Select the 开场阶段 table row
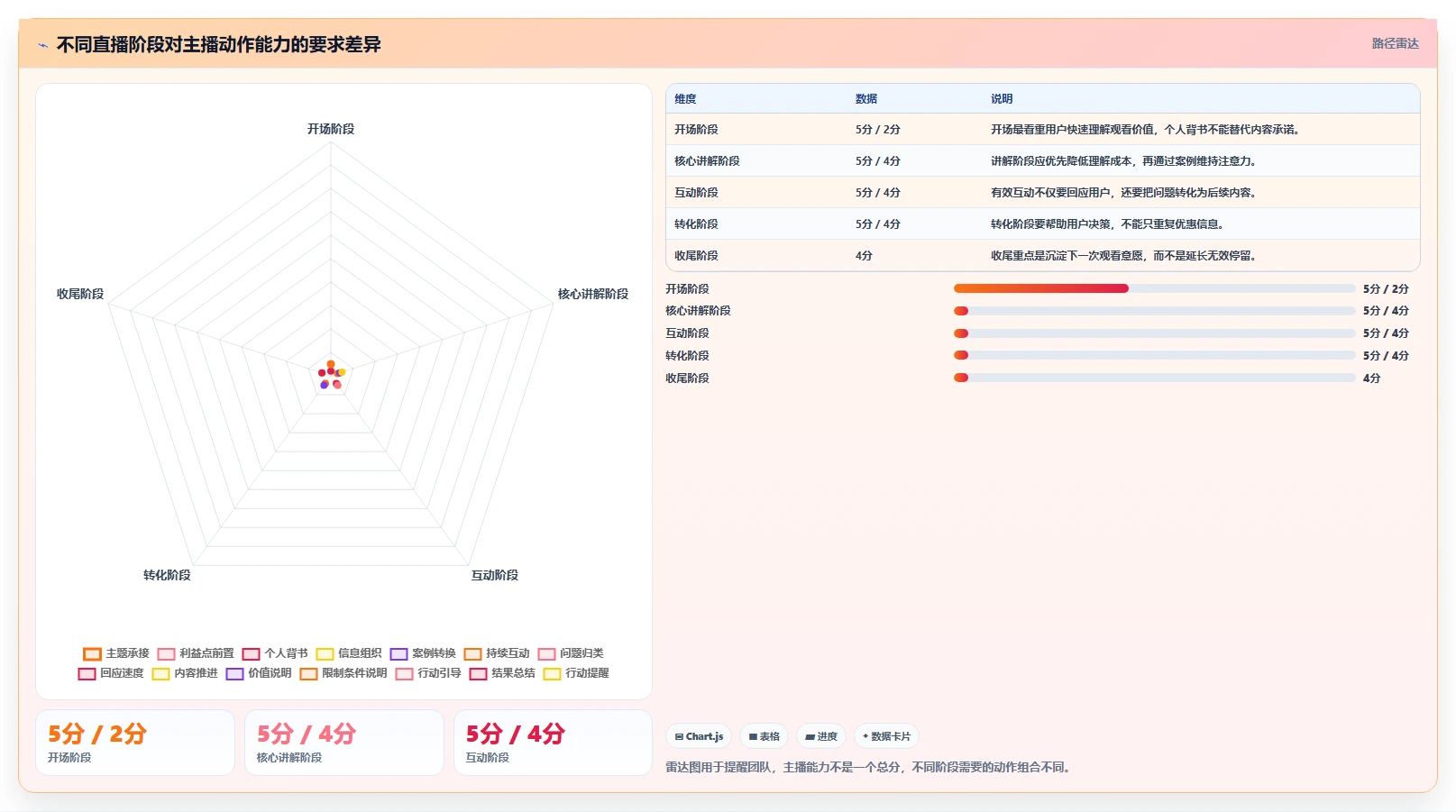1456x812 pixels. (x=1043, y=130)
